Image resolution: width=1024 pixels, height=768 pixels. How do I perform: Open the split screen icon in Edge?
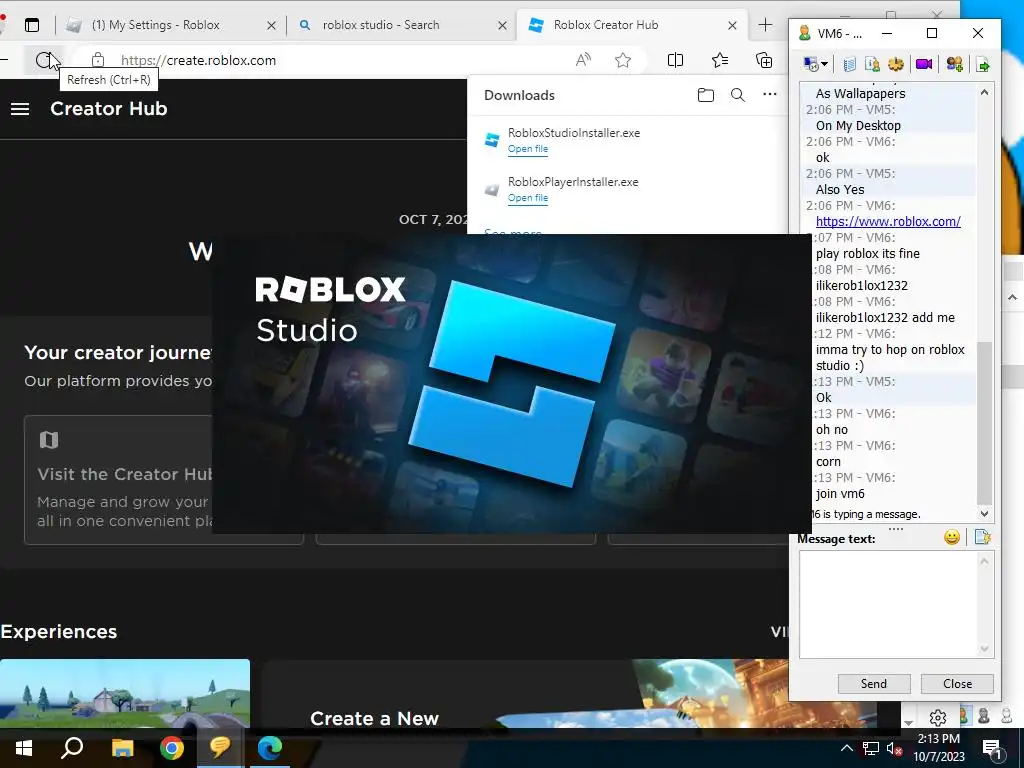point(675,60)
